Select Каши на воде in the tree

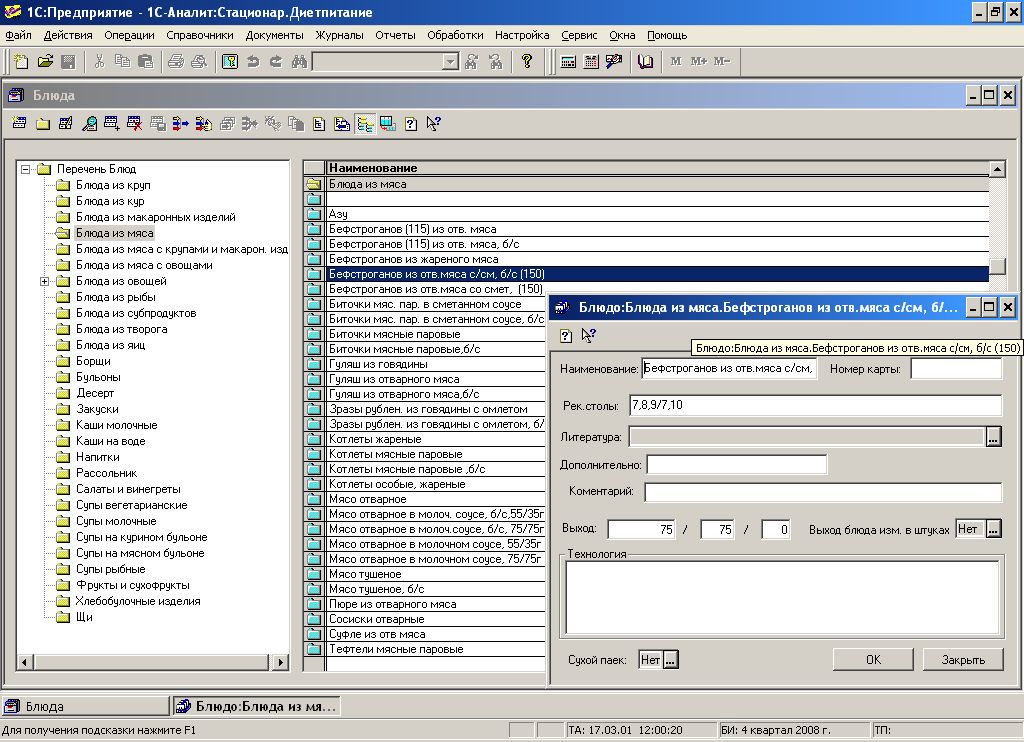(110, 441)
